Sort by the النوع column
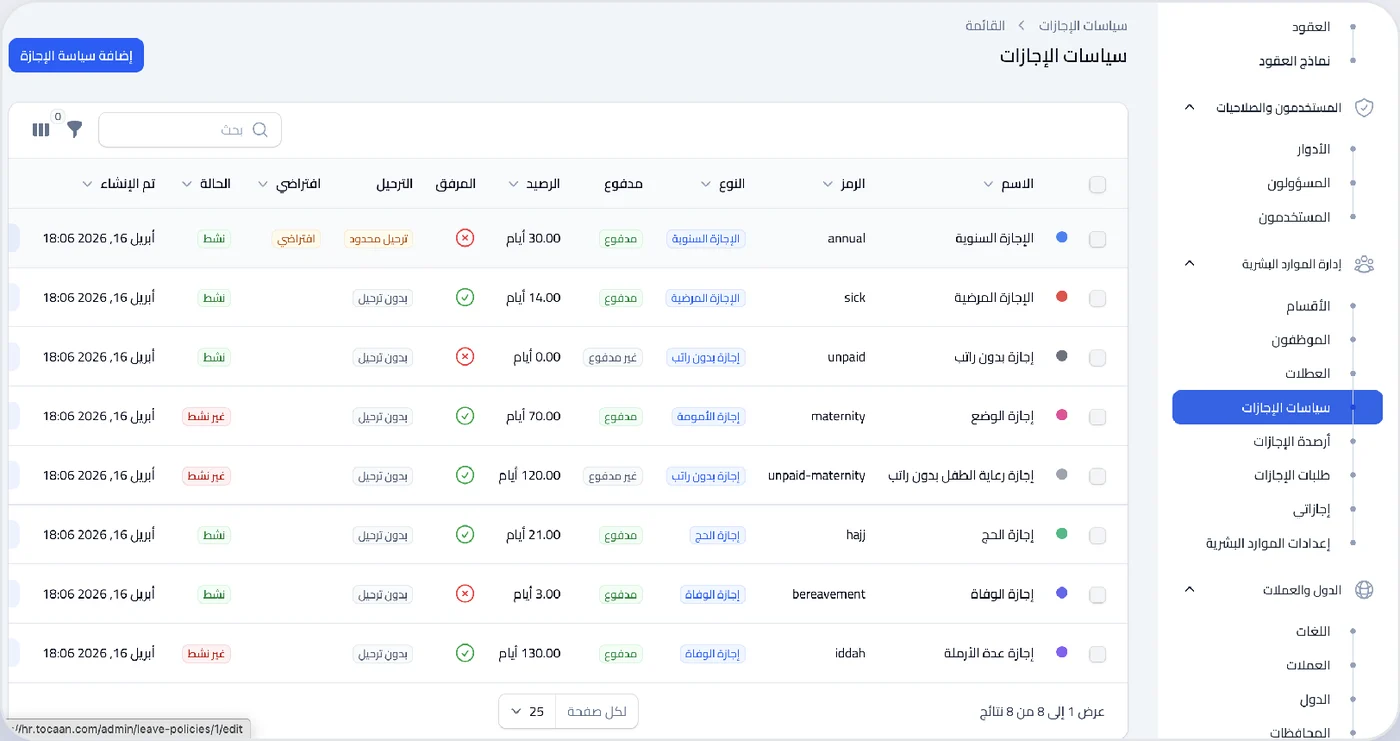The image size is (1400, 741). (724, 184)
